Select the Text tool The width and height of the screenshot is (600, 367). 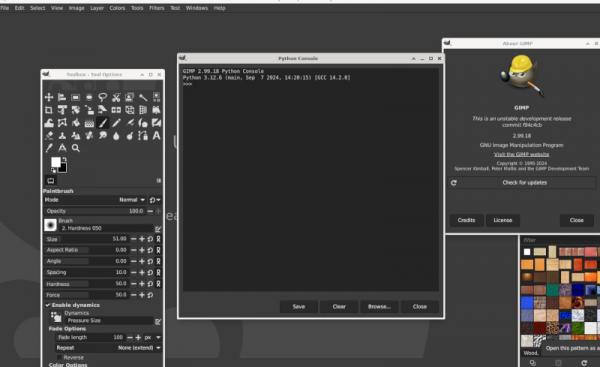pos(156,135)
